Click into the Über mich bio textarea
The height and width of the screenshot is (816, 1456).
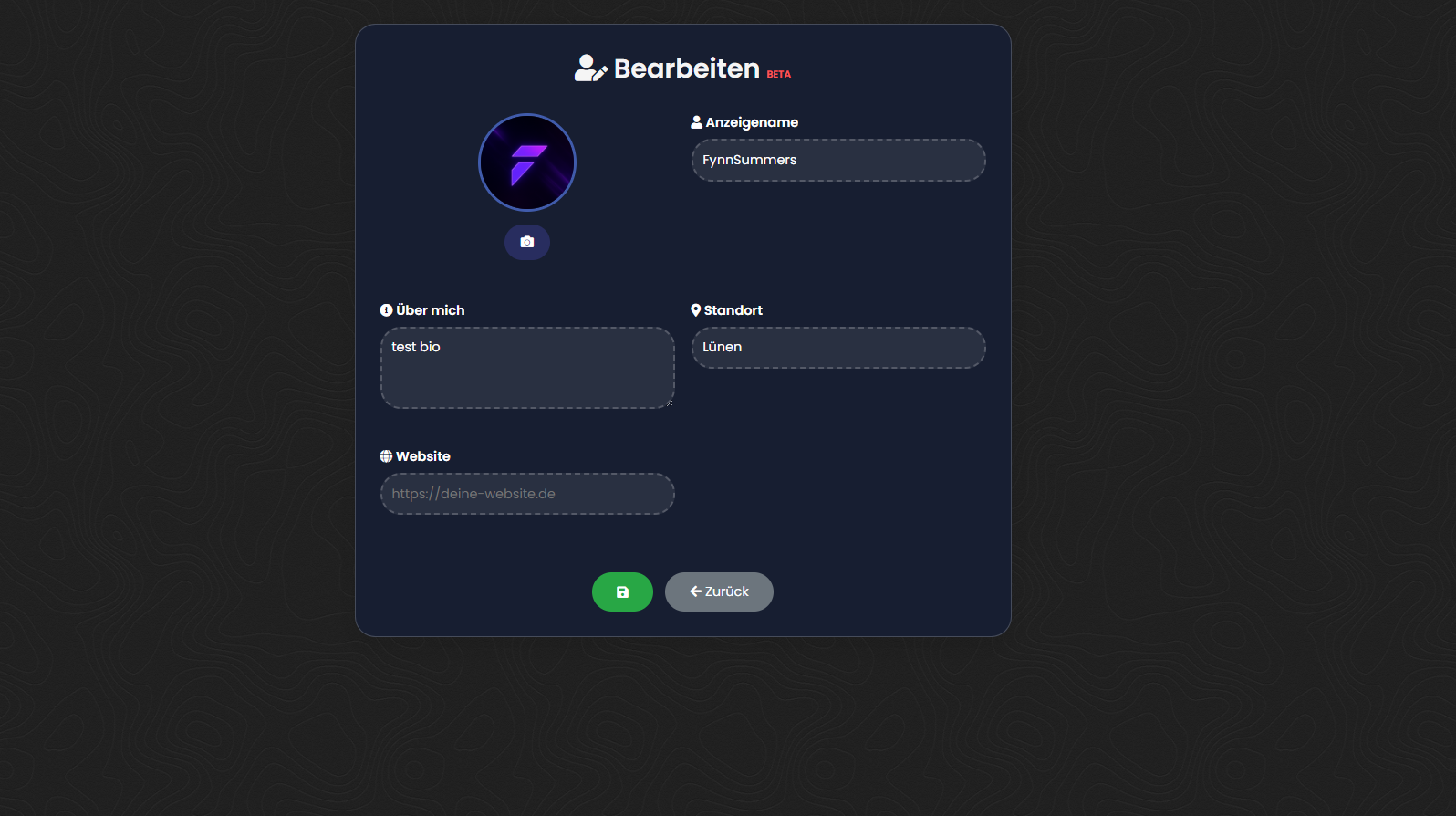pyautogui.click(x=527, y=368)
